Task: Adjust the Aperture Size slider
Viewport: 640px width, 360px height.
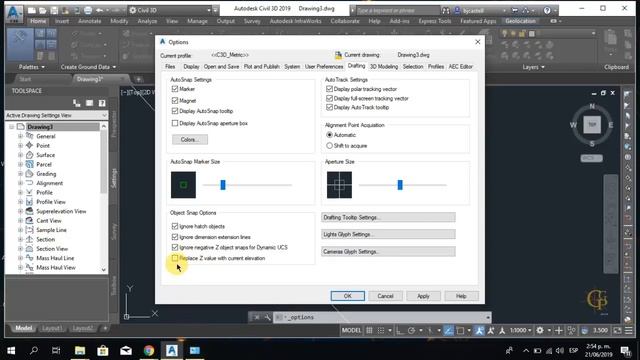Action: [400, 185]
